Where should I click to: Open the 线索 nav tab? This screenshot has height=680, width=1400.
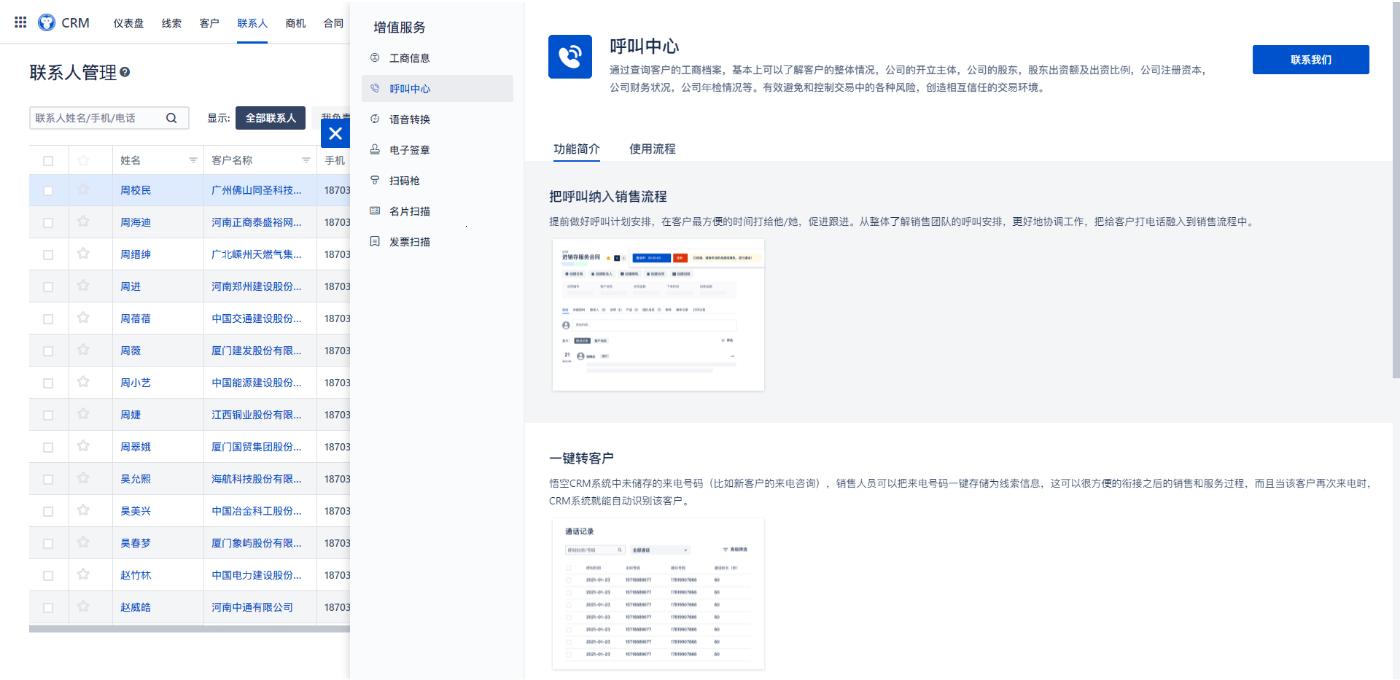click(x=172, y=23)
